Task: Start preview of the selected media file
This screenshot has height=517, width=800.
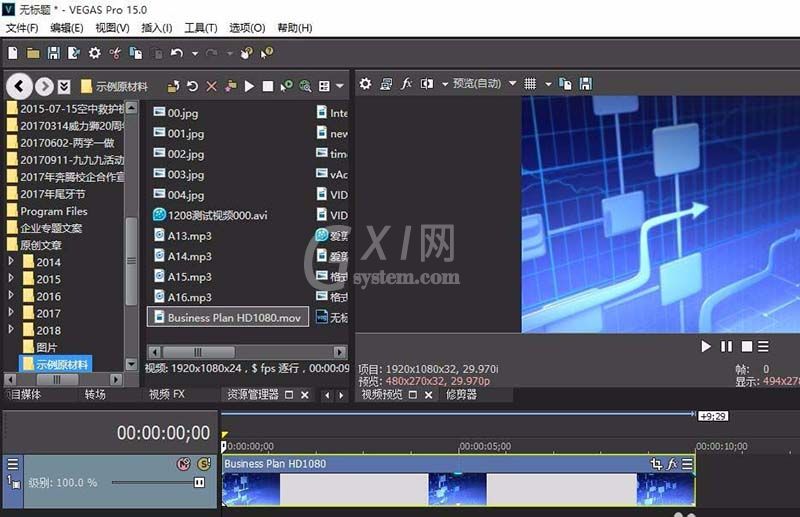Action: tap(249, 86)
